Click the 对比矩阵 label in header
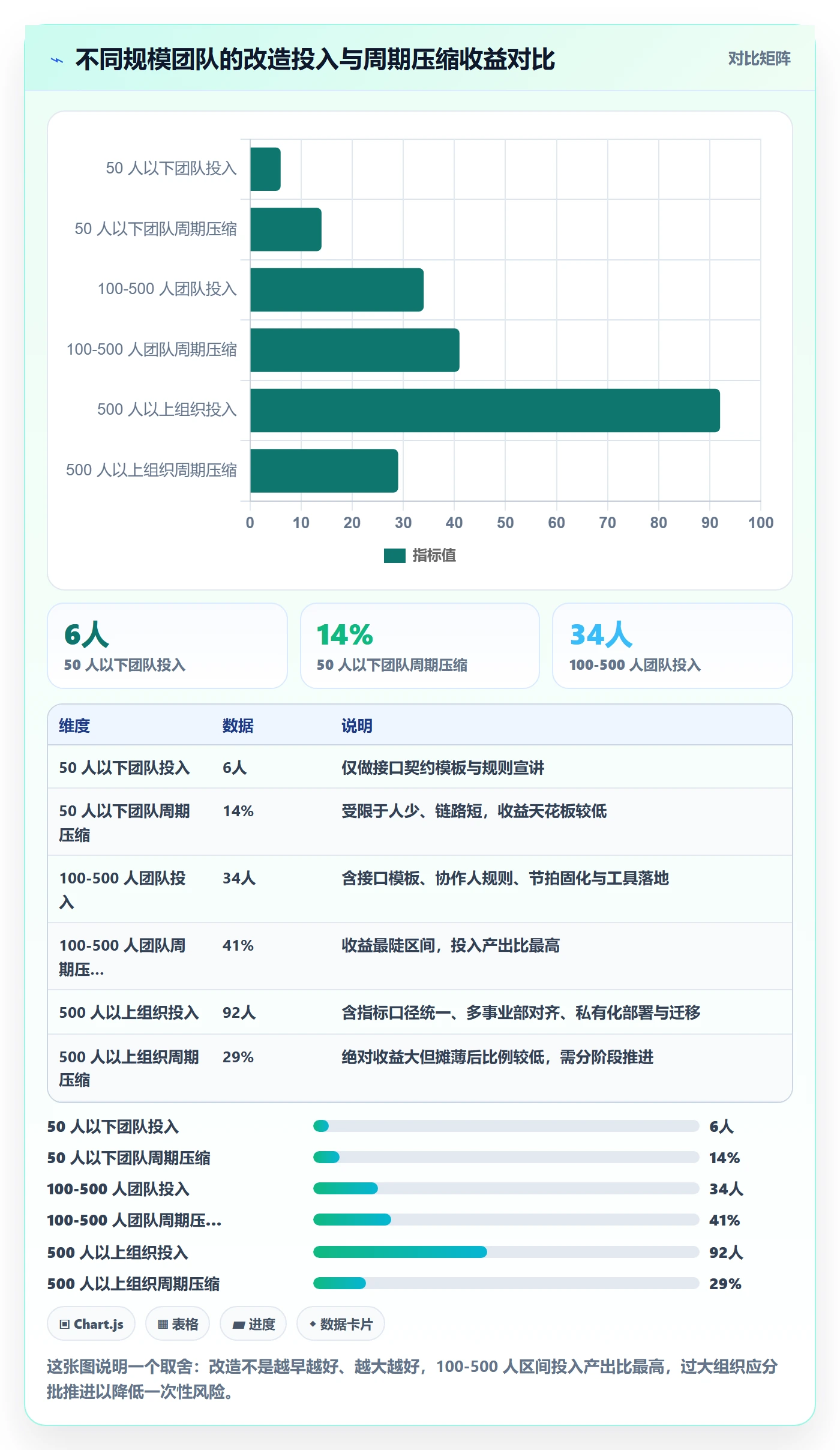The width and height of the screenshot is (840, 1450). point(759,59)
